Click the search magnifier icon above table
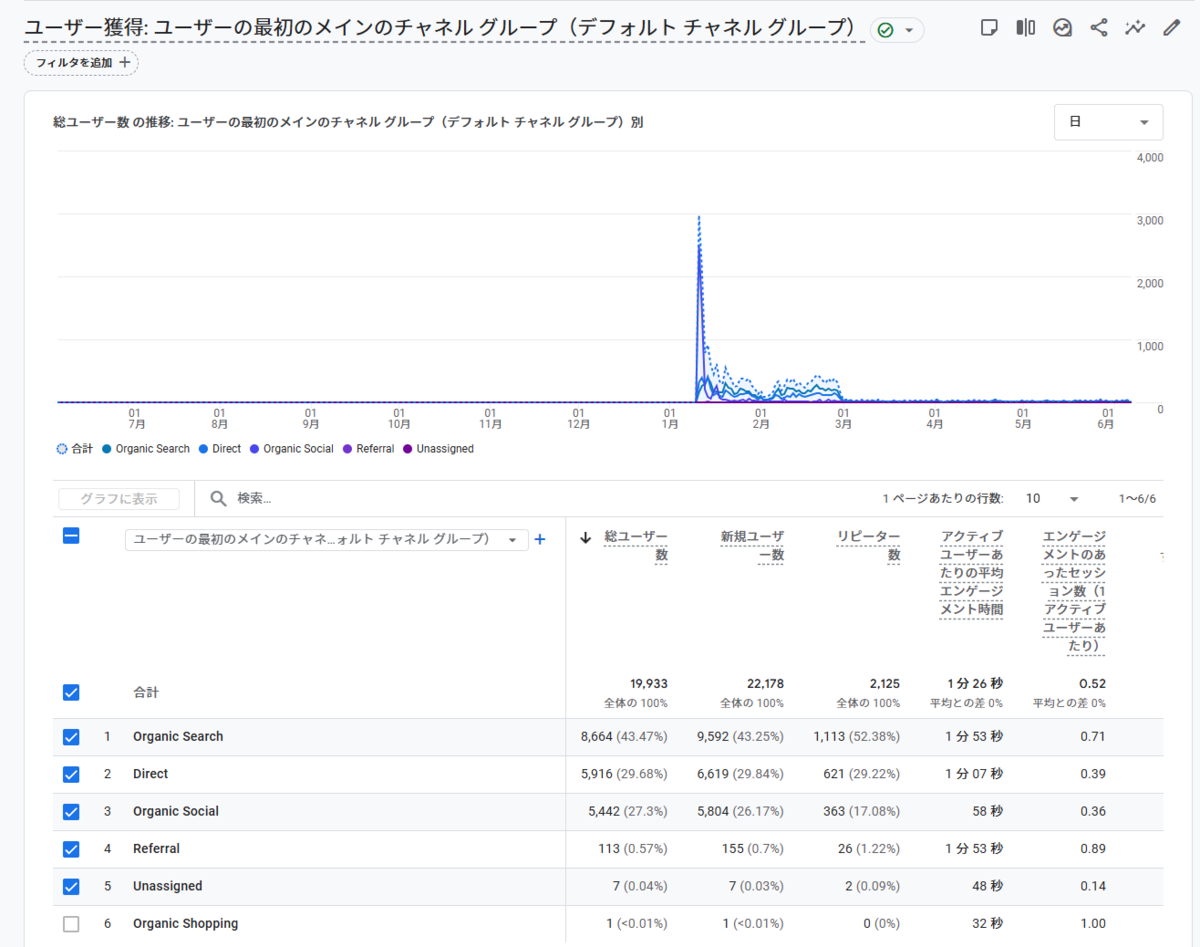The height and width of the screenshot is (947, 1200). click(x=218, y=498)
